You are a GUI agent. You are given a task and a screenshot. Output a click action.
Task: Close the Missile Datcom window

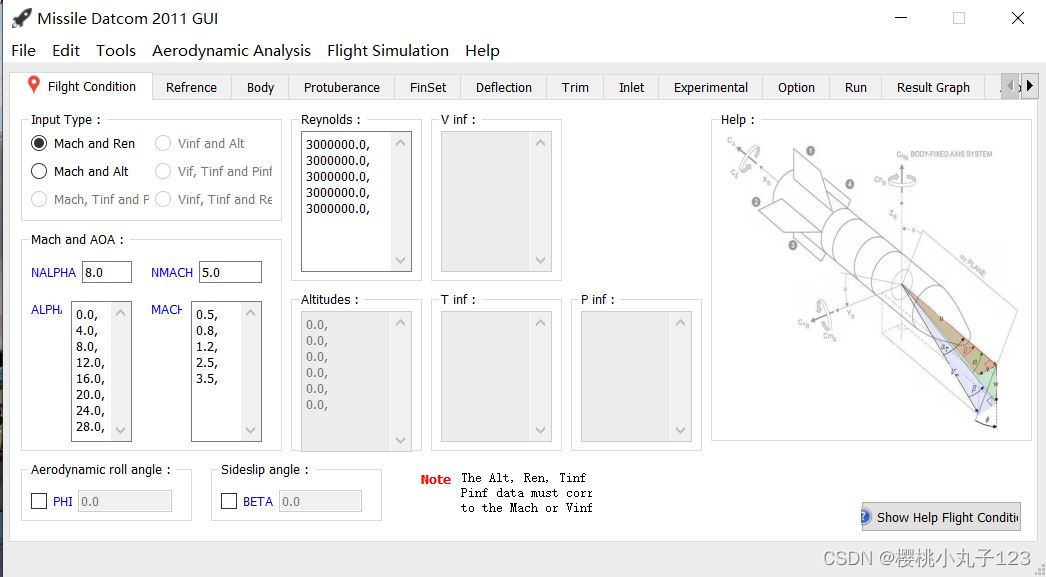(1017, 18)
